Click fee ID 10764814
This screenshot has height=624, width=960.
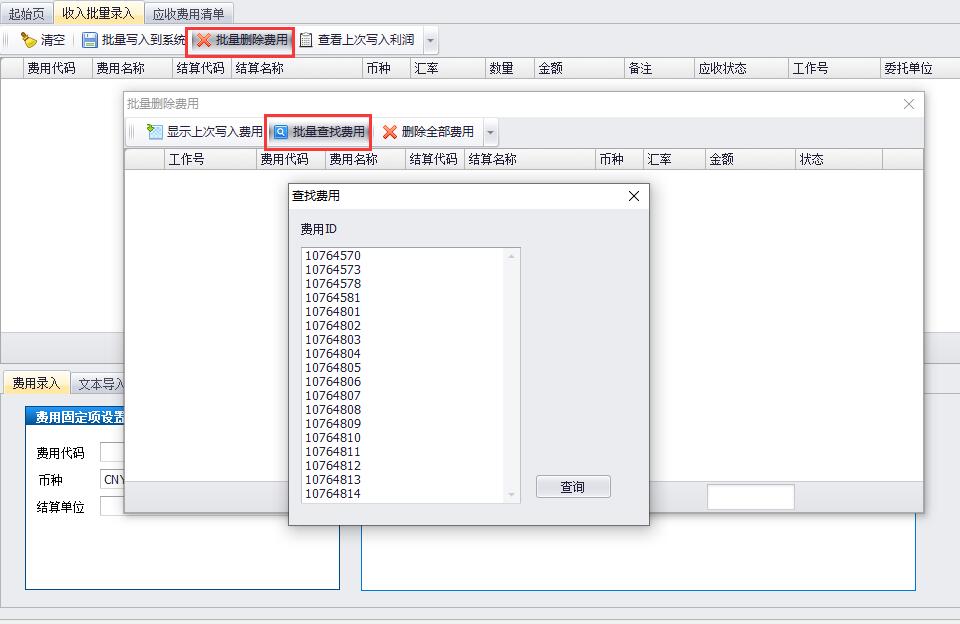pyautogui.click(x=333, y=494)
